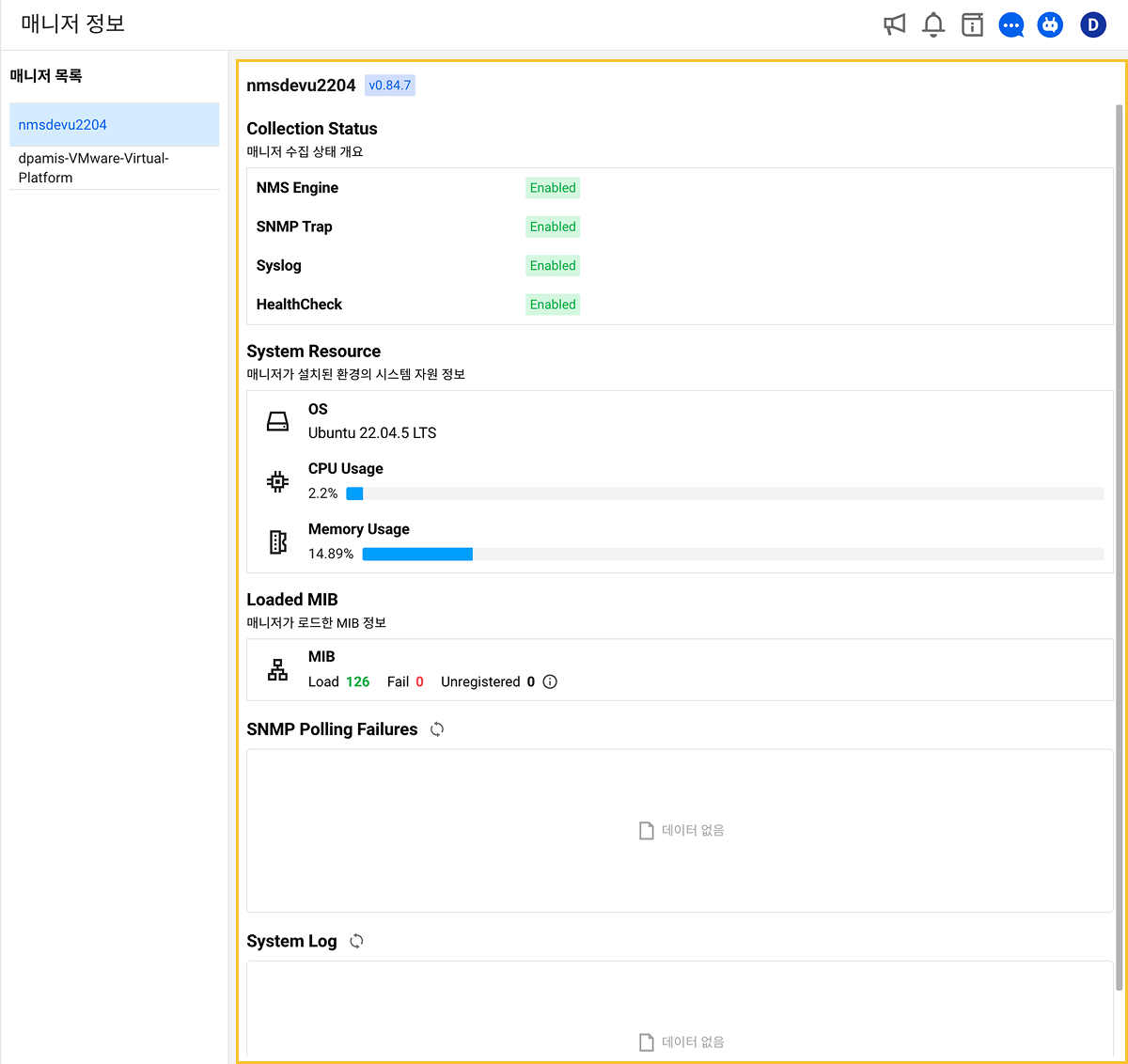Screen dimensions: 1128x1064
Task: Click the v0.84.7 version badge
Action: (389, 86)
